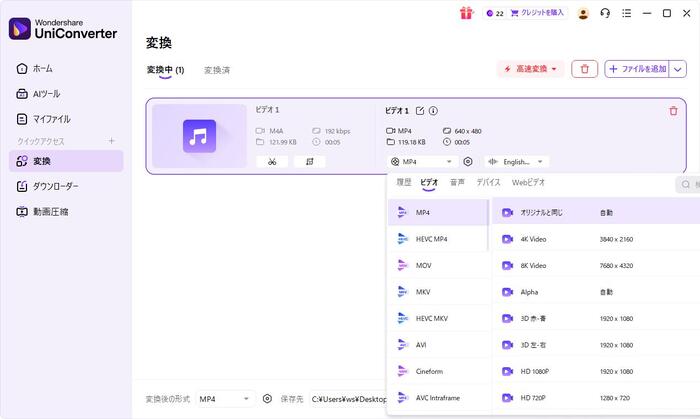Choose MP4 in format list
The image size is (700, 419).
(x=438, y=212)
